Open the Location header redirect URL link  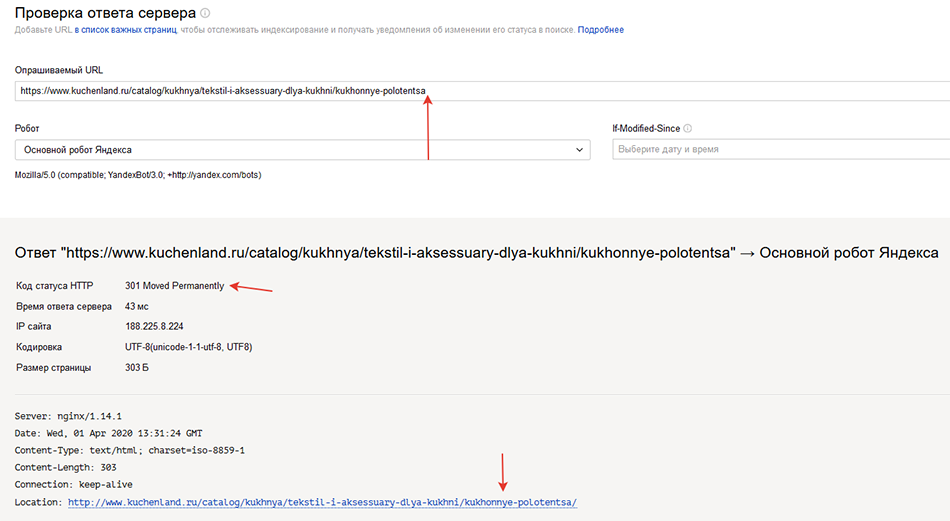point(322,502)
